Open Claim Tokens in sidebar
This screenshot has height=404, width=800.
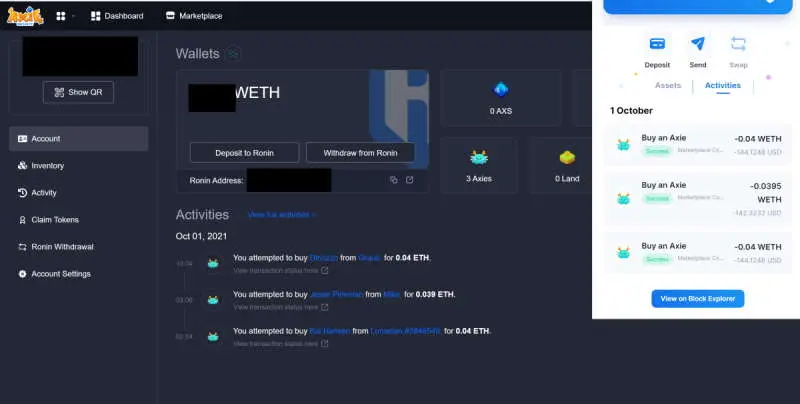(79, 220)
